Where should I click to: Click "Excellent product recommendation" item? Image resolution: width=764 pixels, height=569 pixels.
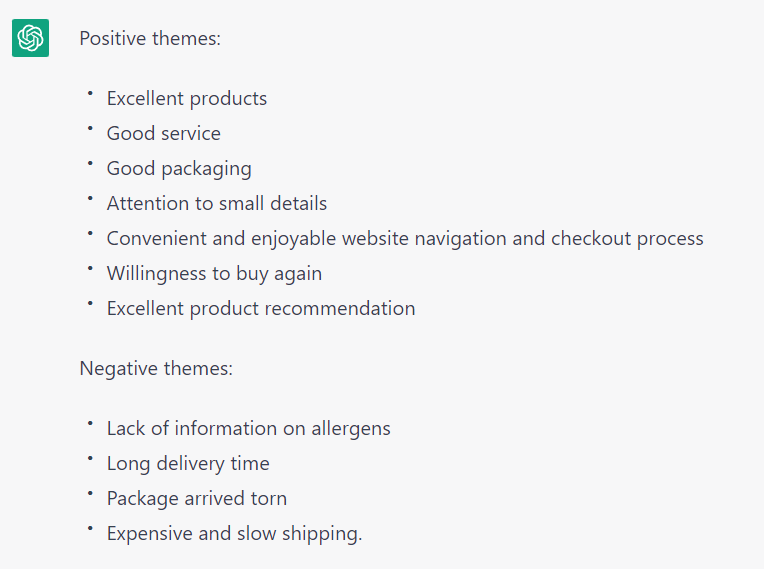(x=261, y=309)
